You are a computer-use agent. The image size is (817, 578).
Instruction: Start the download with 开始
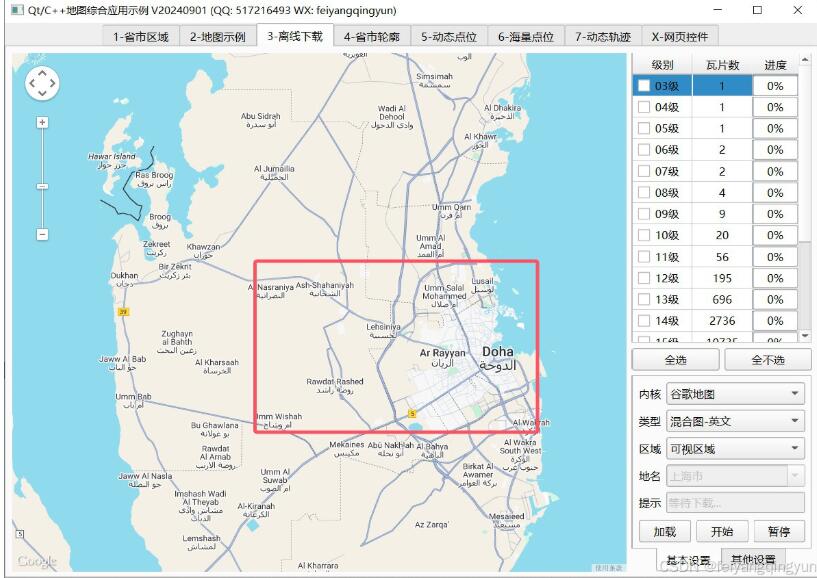point(722,532)
